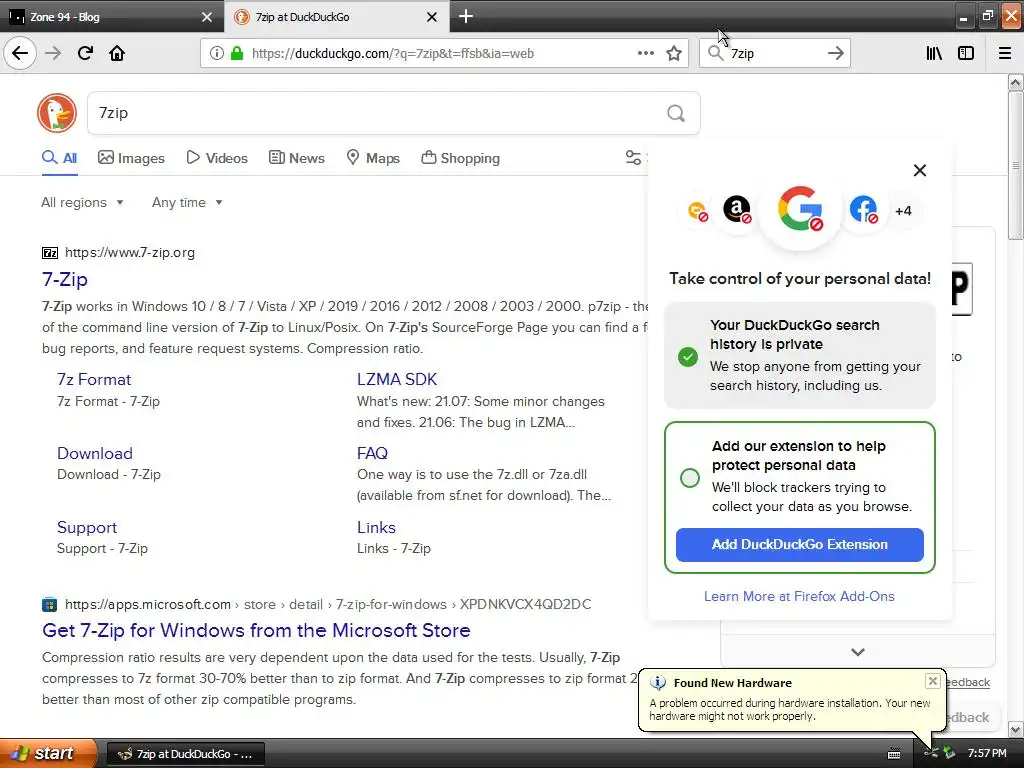Expand the All regions dropdown
The width and height of the screenshot is (1024, 768).
tap(82, 202)
